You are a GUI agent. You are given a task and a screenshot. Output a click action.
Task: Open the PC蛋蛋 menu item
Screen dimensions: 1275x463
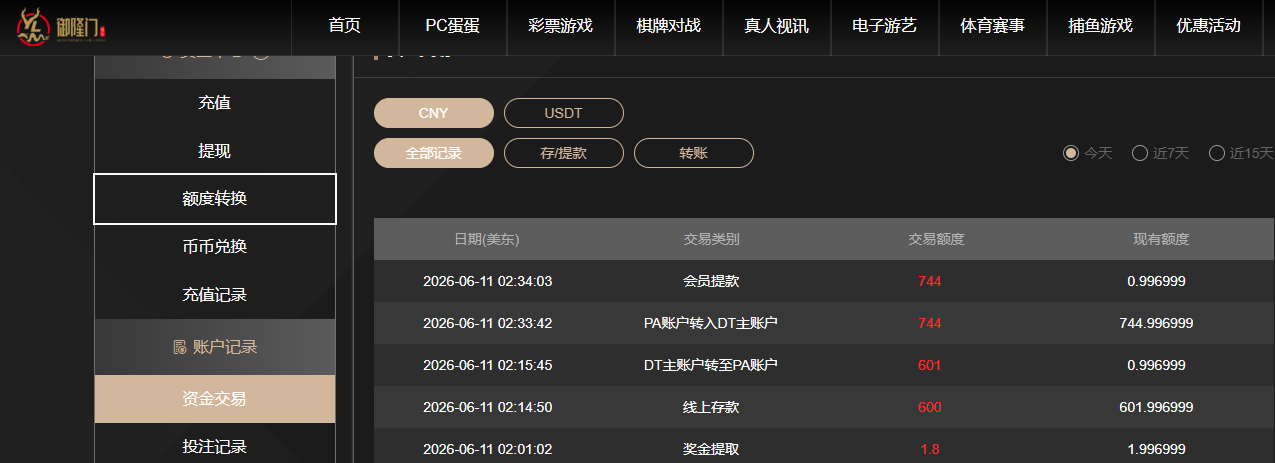click(453, 26)
